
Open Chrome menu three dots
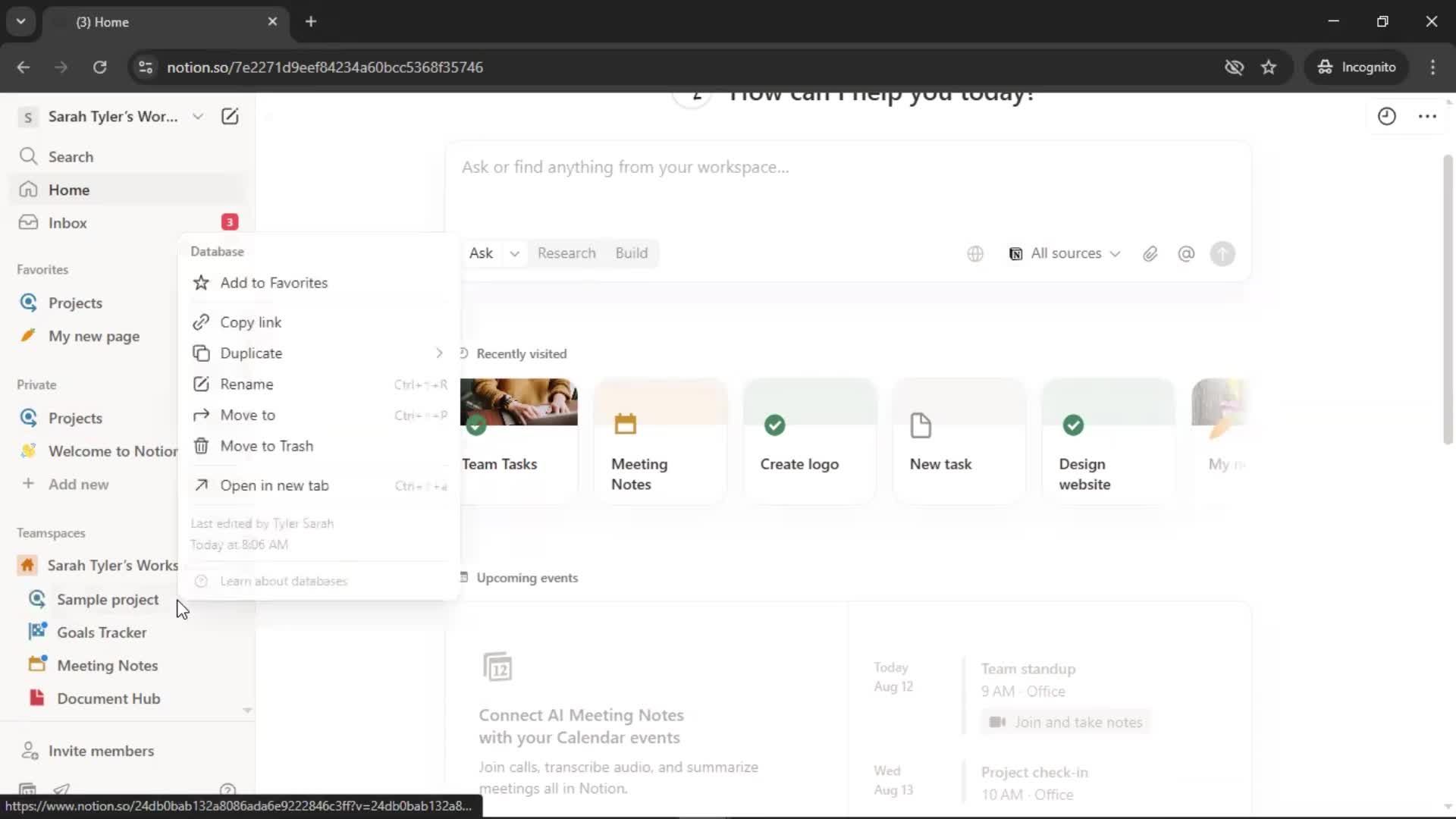[1432, 67]
